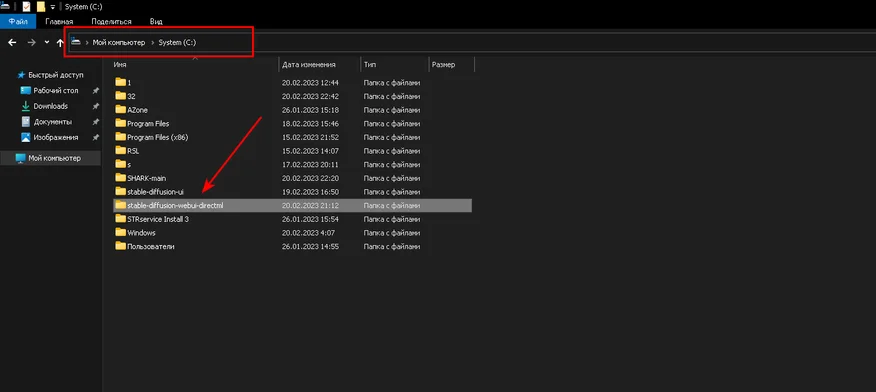The width and height of the screenshot is (876, 392).
Task: Go forward with the right arrow button
Action: coord(31,42)
